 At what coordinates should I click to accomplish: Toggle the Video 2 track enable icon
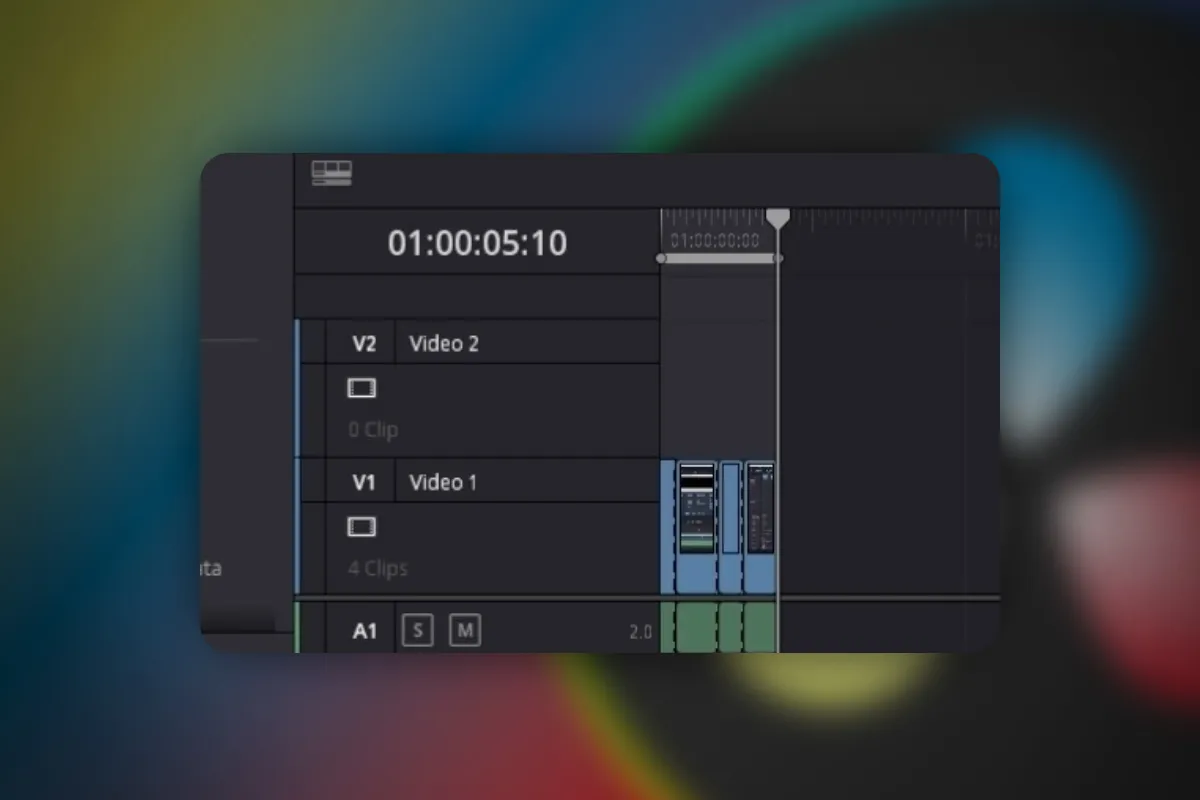point(361,388)
